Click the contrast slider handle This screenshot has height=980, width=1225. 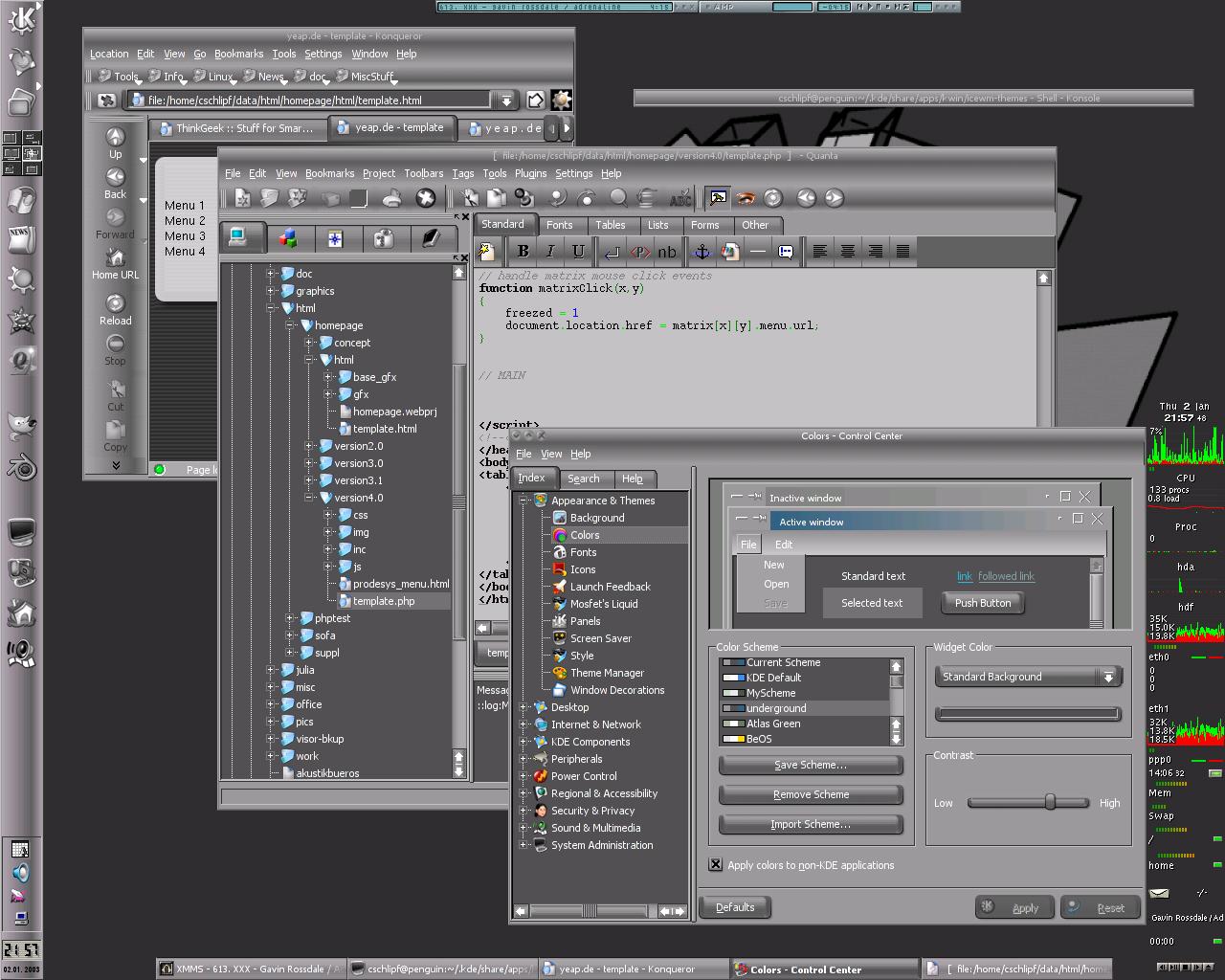[1050, 802]
